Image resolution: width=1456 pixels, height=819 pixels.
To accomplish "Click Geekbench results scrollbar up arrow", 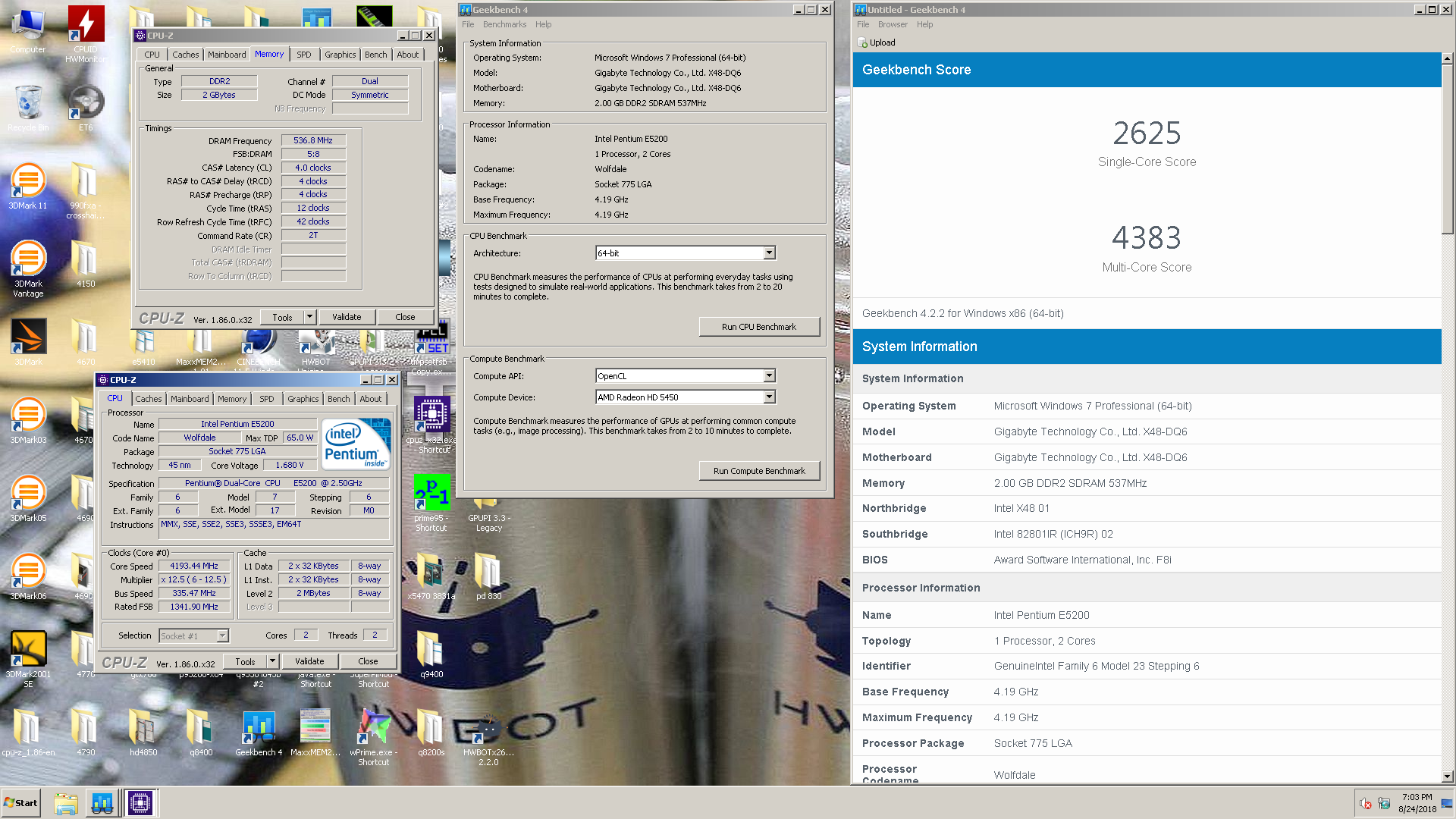I will click(x=1448, y=58).
